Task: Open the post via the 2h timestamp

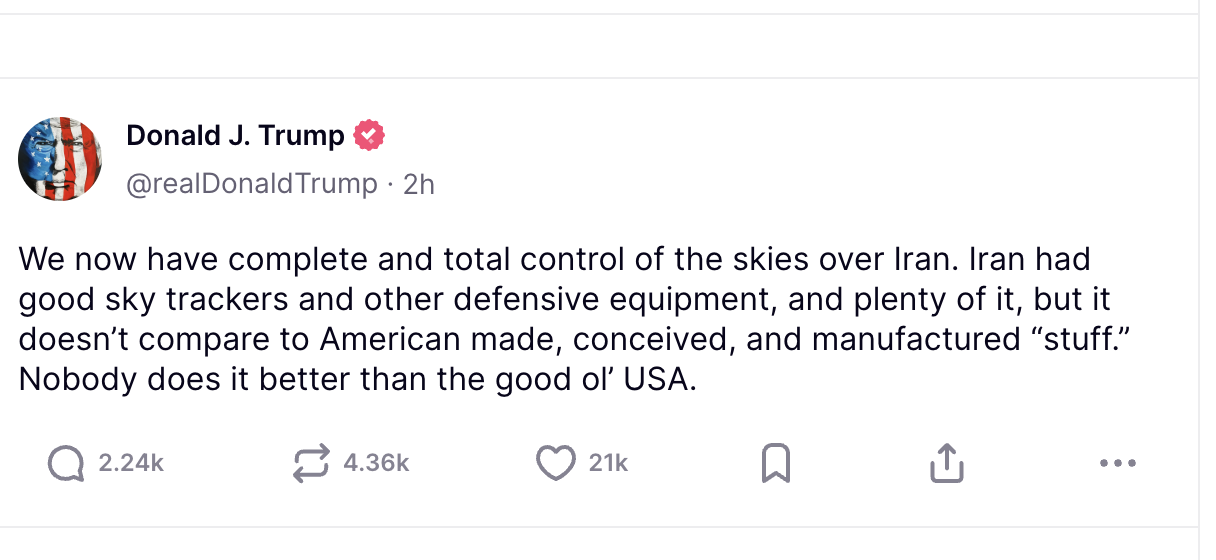Action: coord(418,184)
